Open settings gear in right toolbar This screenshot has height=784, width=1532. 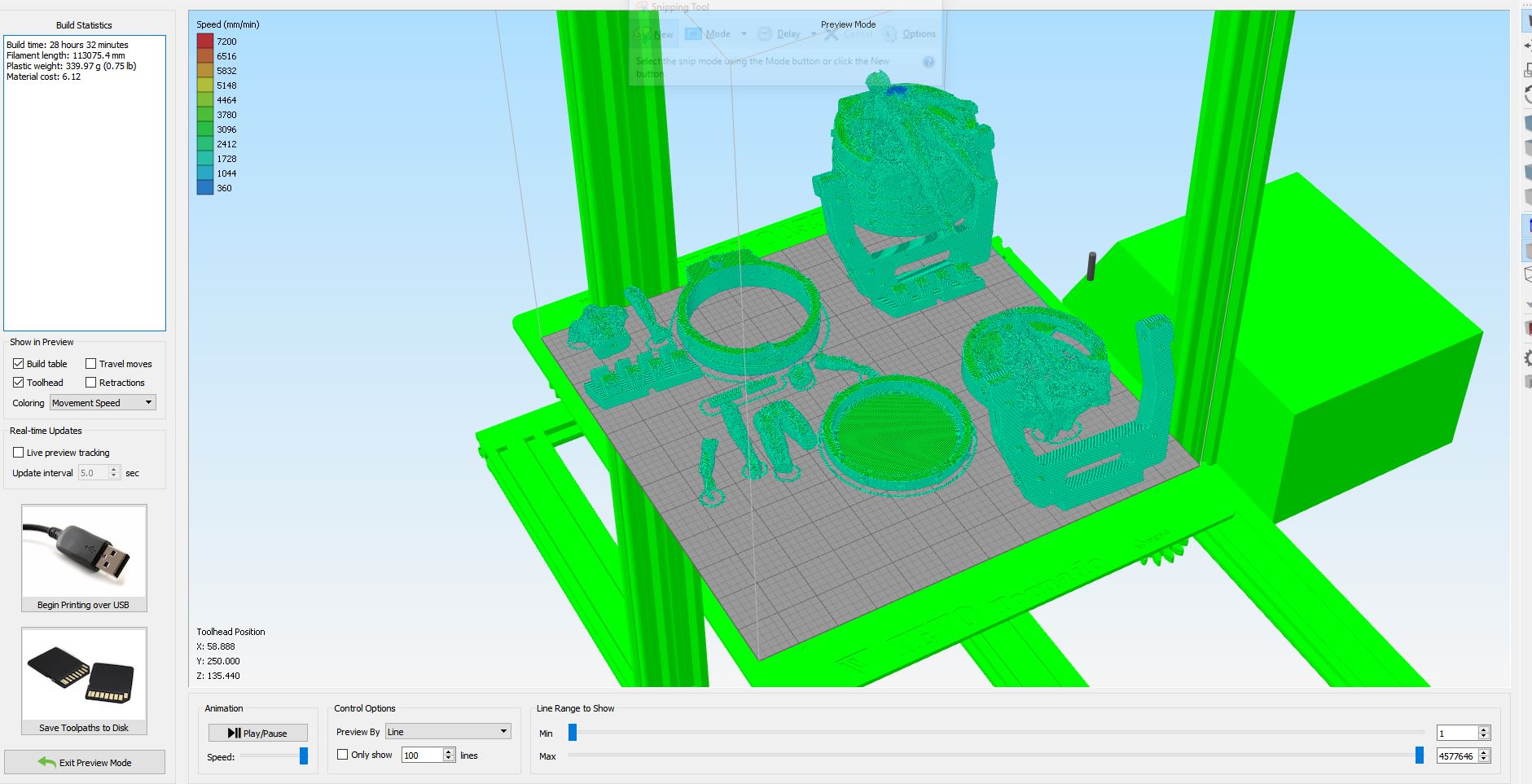[1527, 358]
